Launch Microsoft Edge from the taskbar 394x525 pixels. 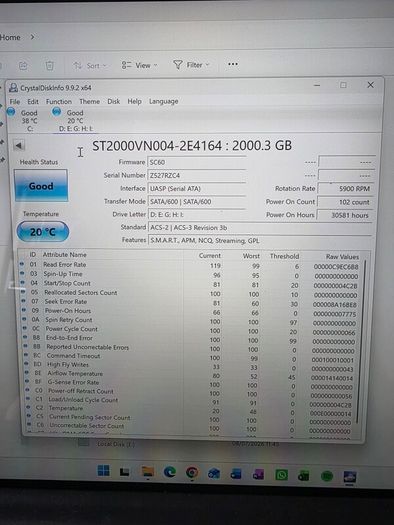(170, 472)
